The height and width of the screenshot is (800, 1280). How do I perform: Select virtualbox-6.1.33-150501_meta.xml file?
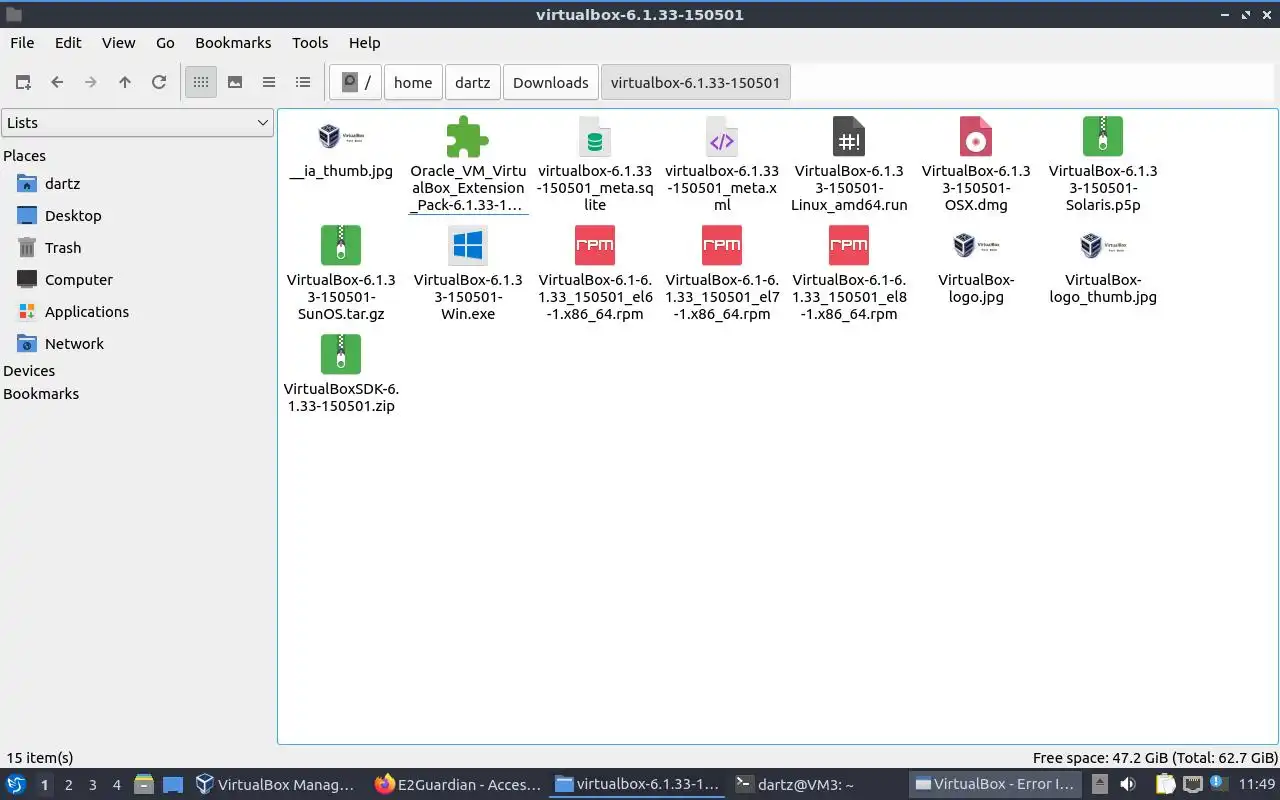point(722,165)
